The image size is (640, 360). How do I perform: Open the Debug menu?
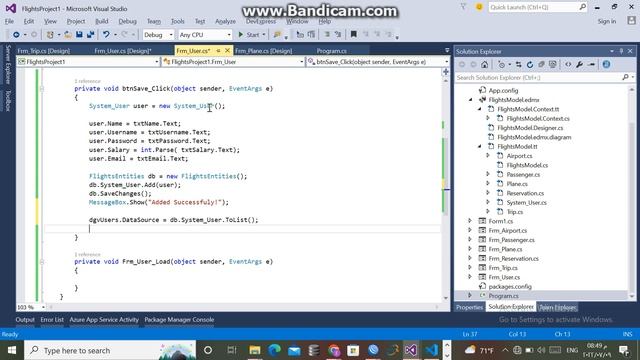coord(127,21)
